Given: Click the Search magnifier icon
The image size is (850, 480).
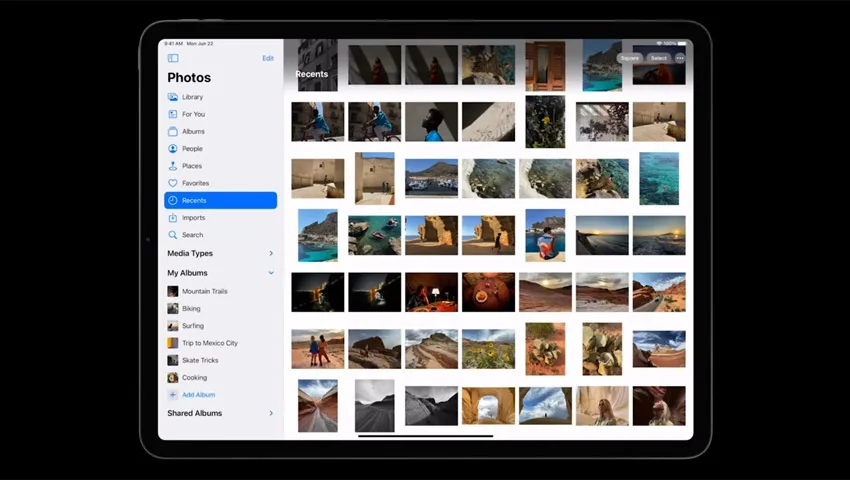Looking at the screenshot, I should 172,235.
